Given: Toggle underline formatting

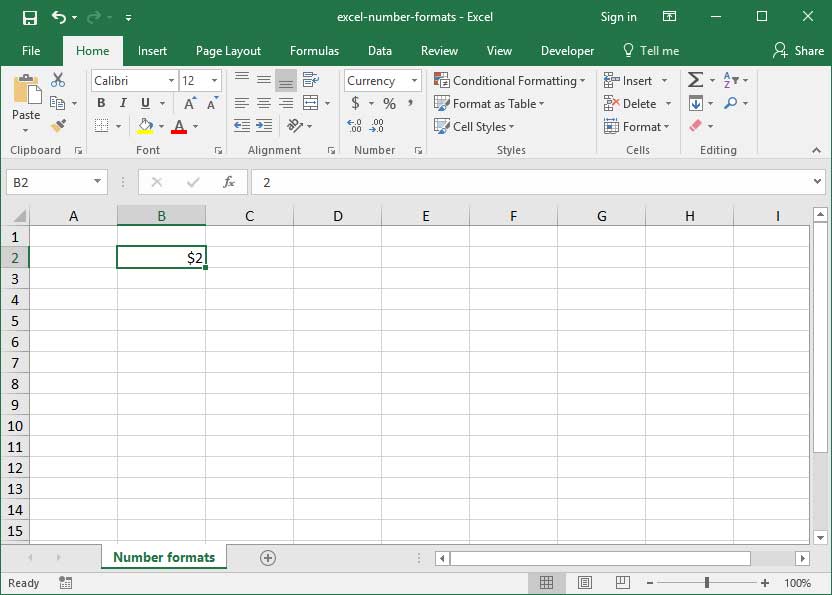Looking at the screenshot, I should (x=144, y=102).
